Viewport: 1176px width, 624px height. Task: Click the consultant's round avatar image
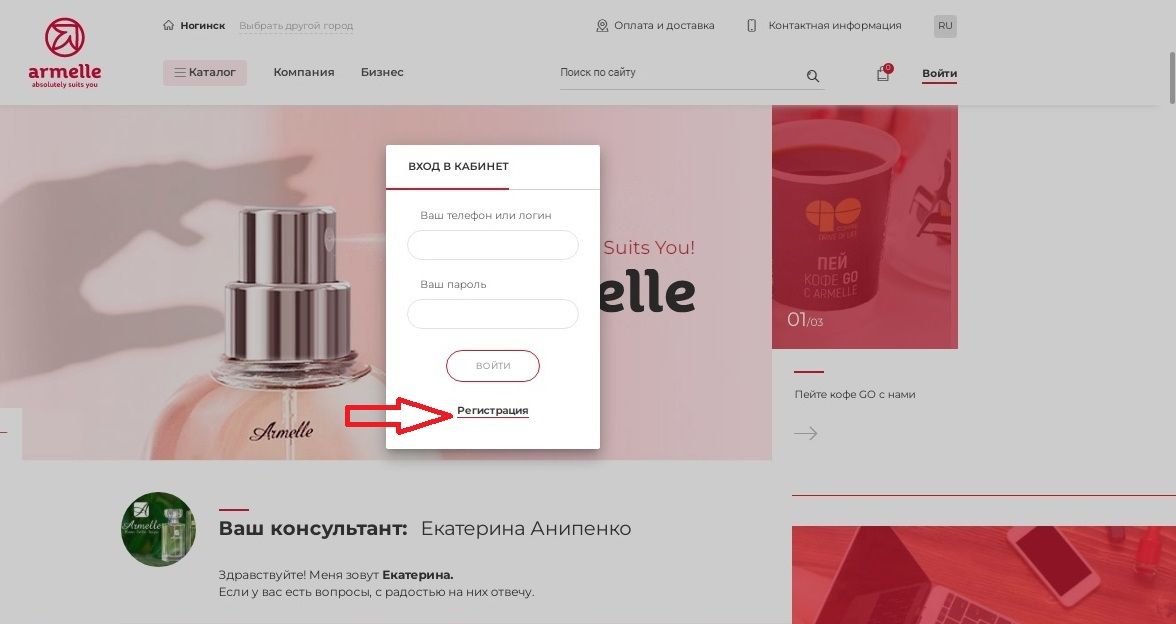[x=158, y=530]
